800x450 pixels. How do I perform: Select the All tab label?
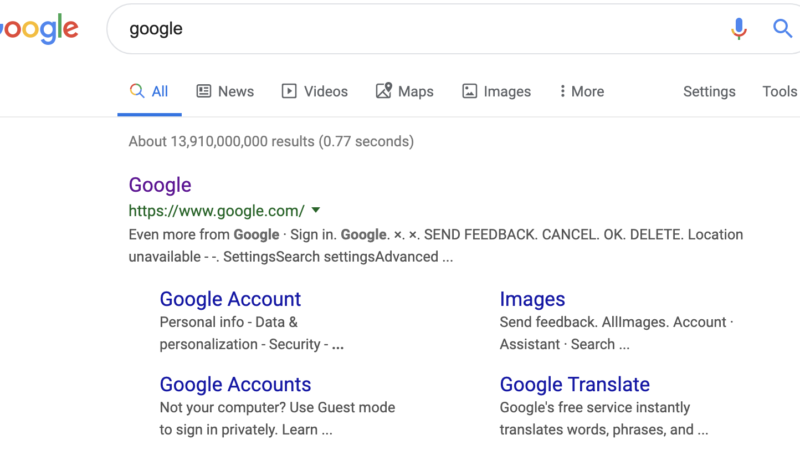coord(160,91)
